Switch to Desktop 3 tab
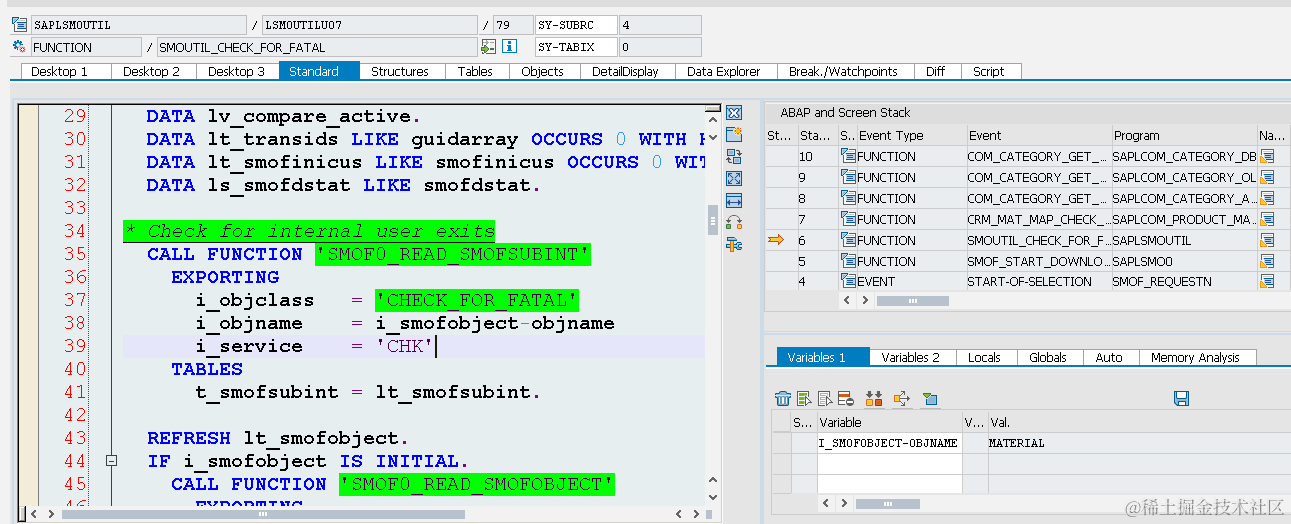 point(236,71)
